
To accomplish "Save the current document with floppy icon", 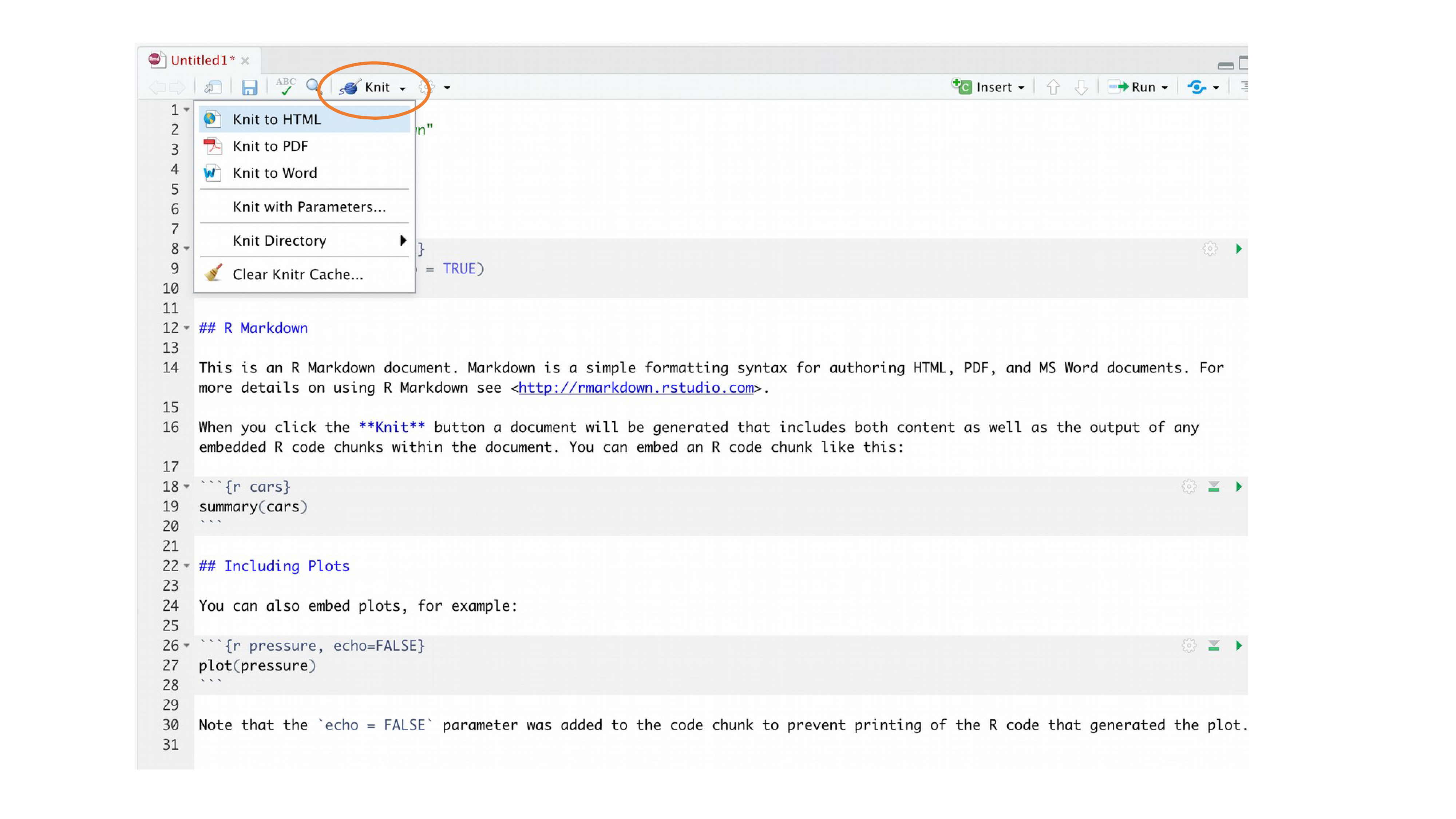I will (x=249, y=87).
